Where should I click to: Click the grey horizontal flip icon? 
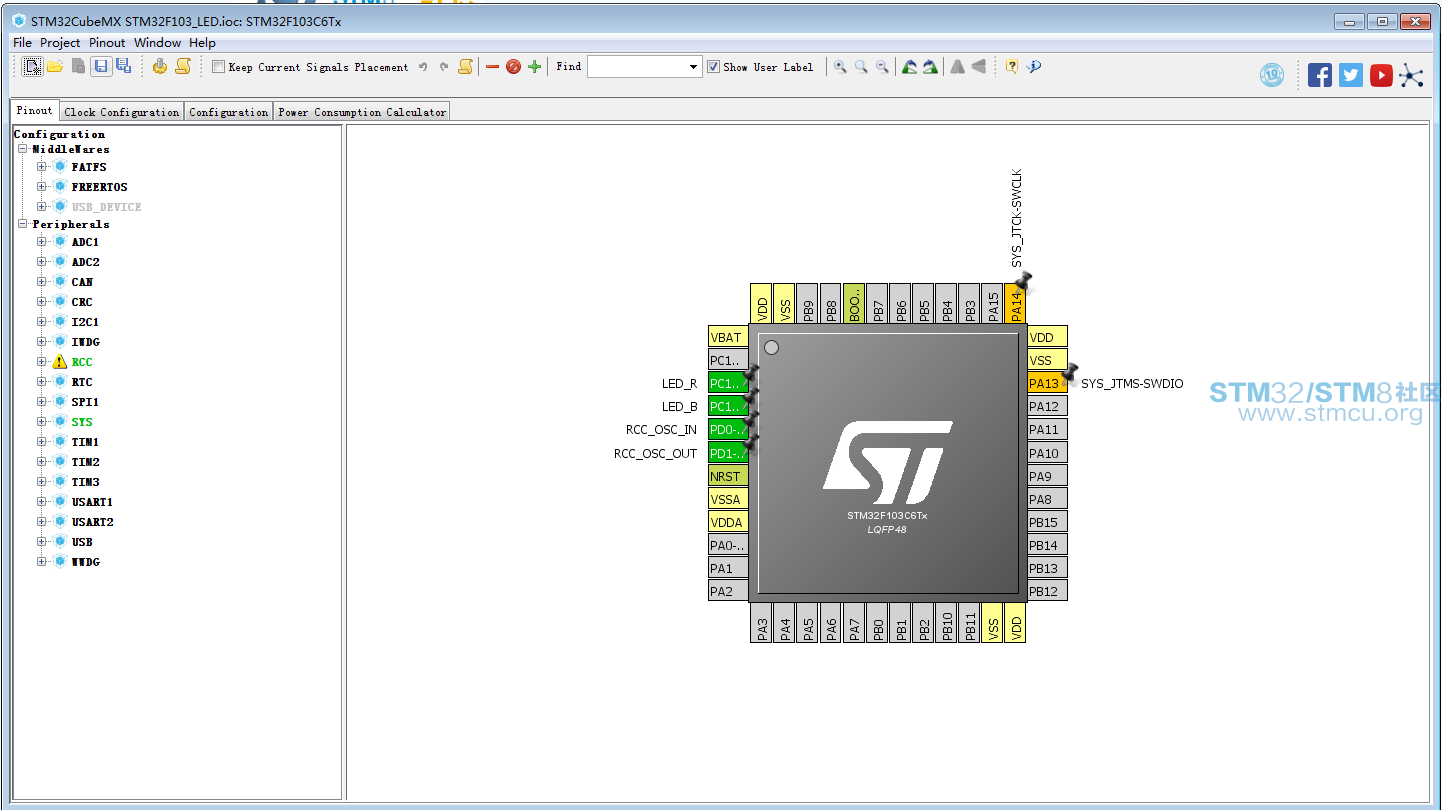[957, 67]
